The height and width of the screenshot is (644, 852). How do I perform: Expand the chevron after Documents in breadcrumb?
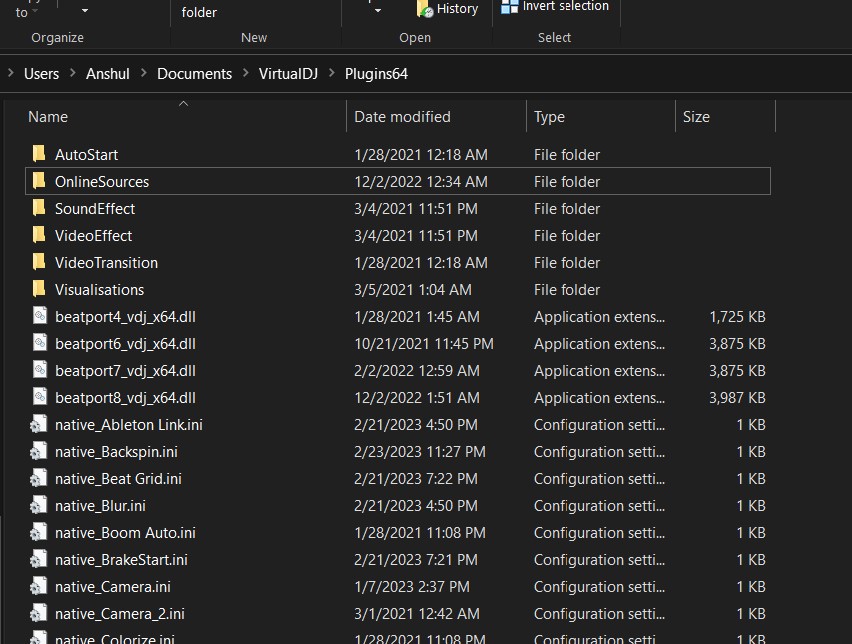click(x=246, y=73)
